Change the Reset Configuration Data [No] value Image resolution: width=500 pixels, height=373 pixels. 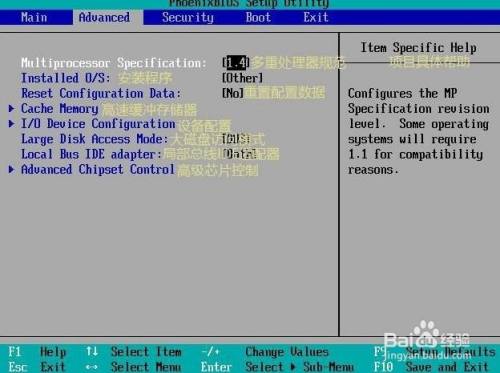[233, 93]
